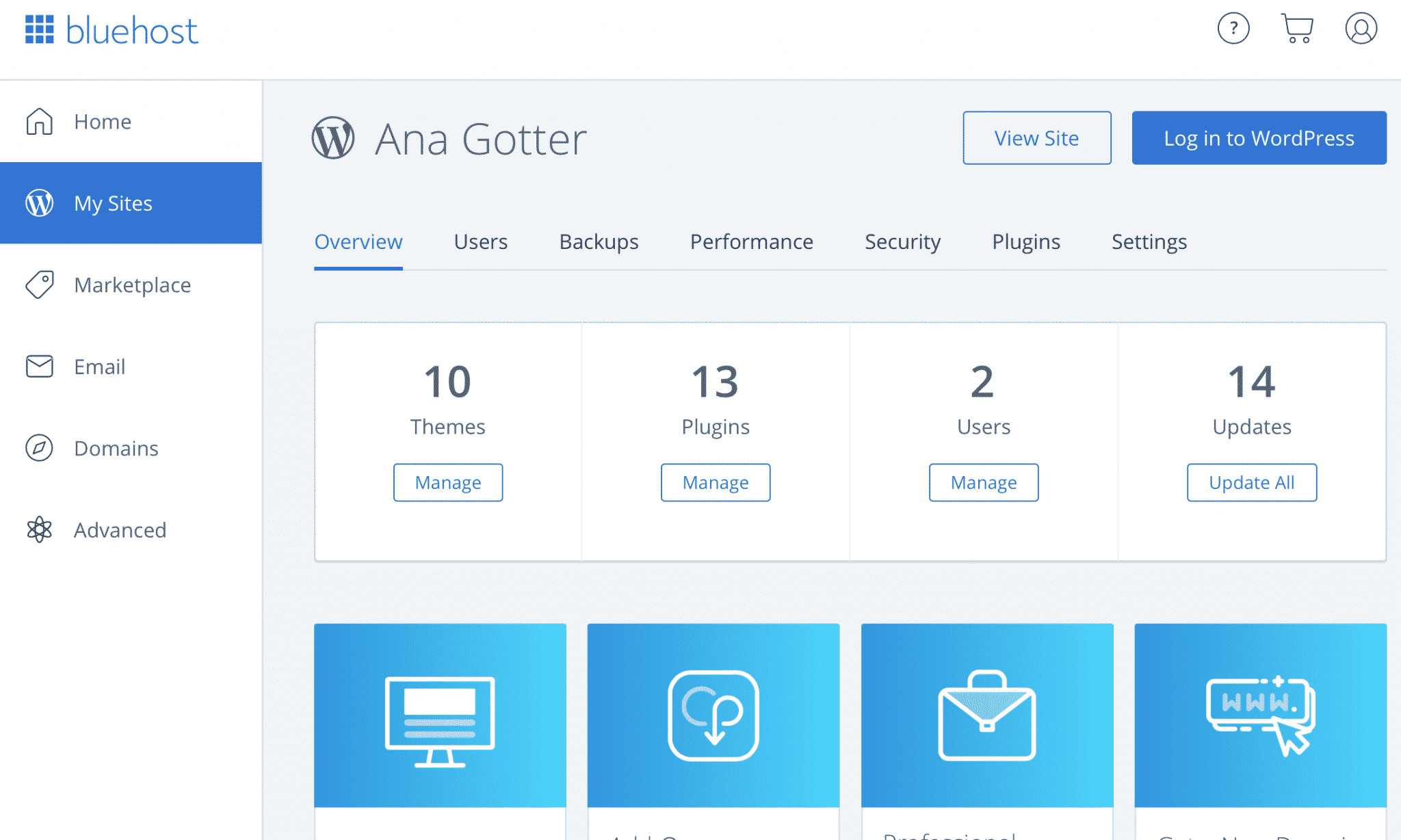Click the WordPress logo next to Ana Gotter
Viewport: 1401px width, 840px height.
[x=333, y=138]
